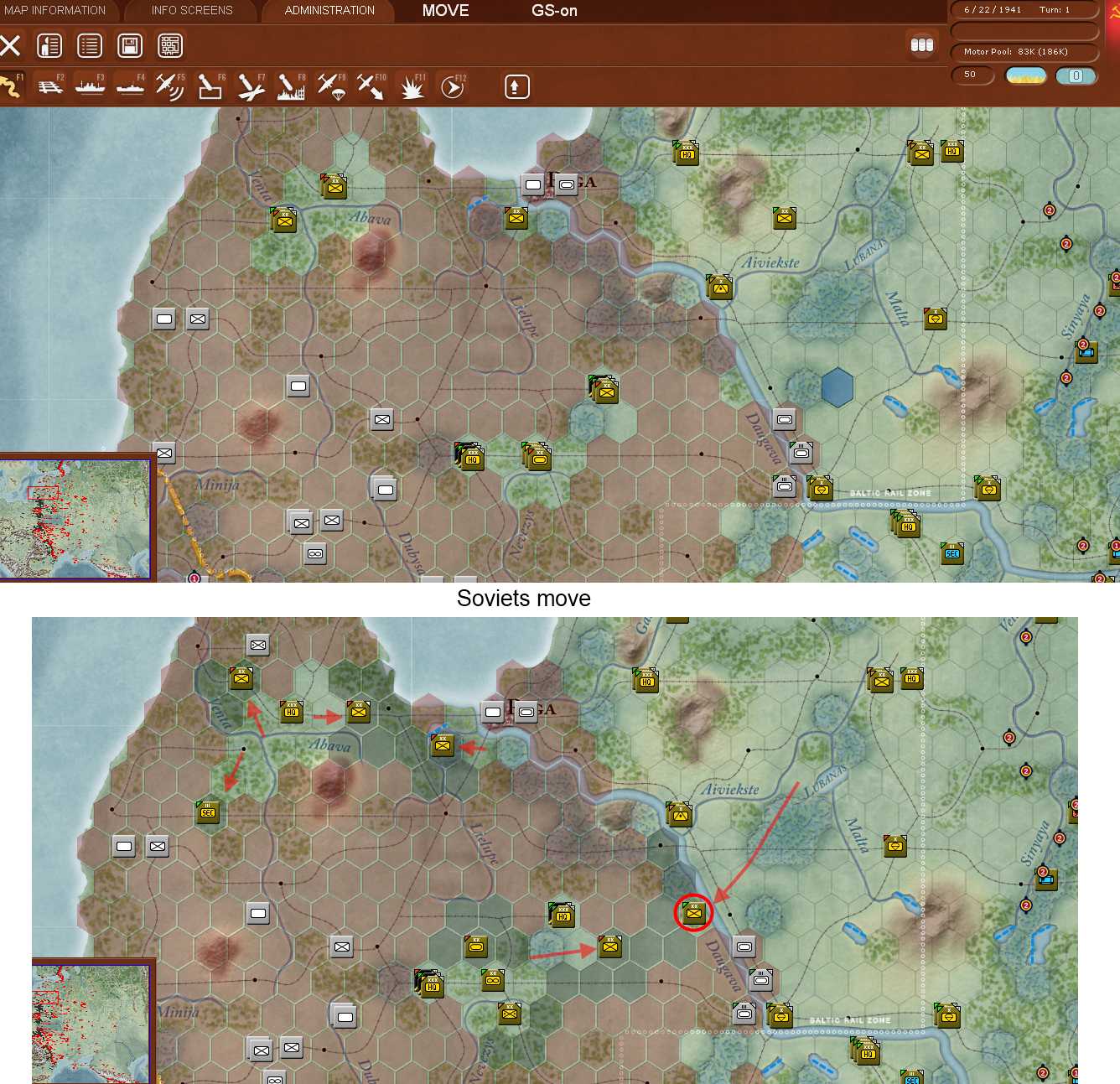Click the Soviets move caption

pyautogui.click(x=524, y=598)
